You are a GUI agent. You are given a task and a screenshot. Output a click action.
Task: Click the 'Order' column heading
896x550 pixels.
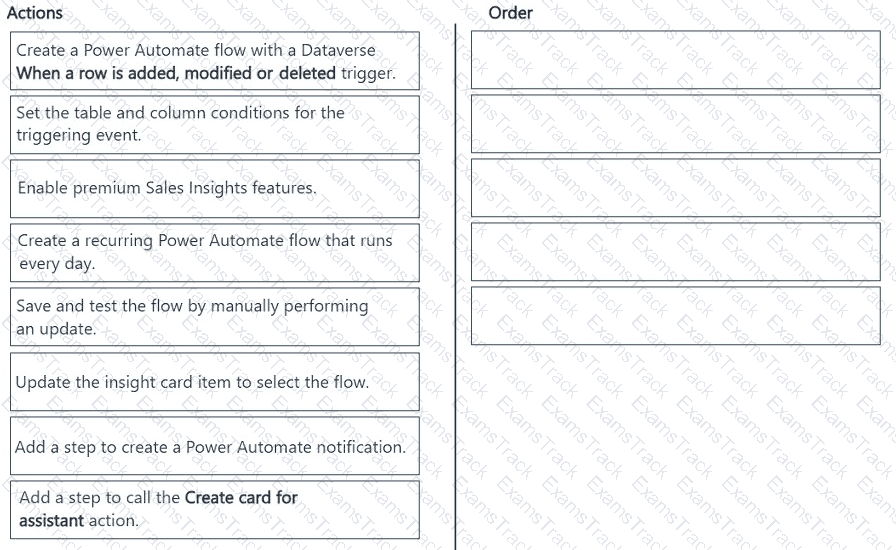510,13
